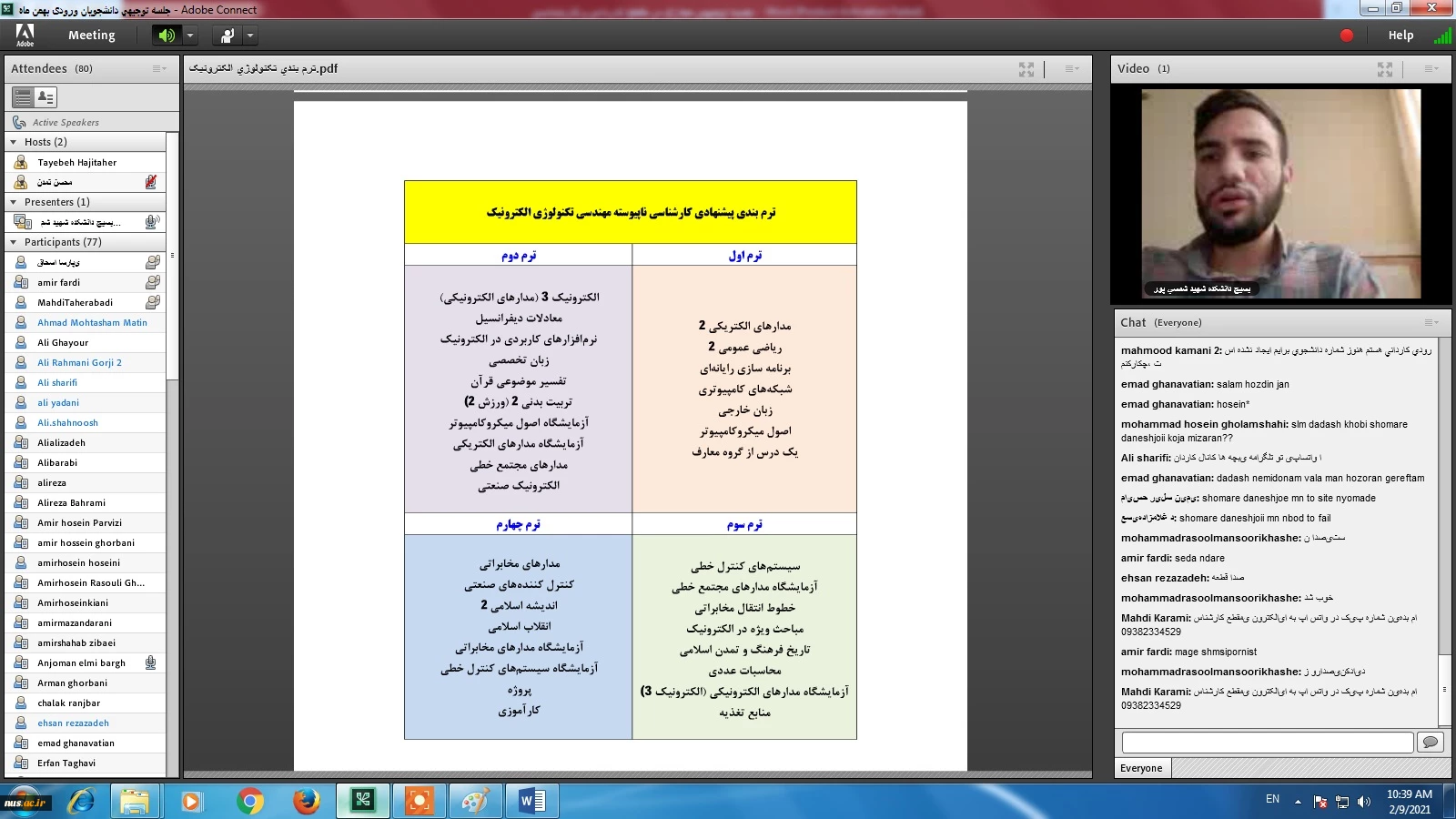Open the Chat pod options menu
1456x819 pixels.
pos(1431,322)
